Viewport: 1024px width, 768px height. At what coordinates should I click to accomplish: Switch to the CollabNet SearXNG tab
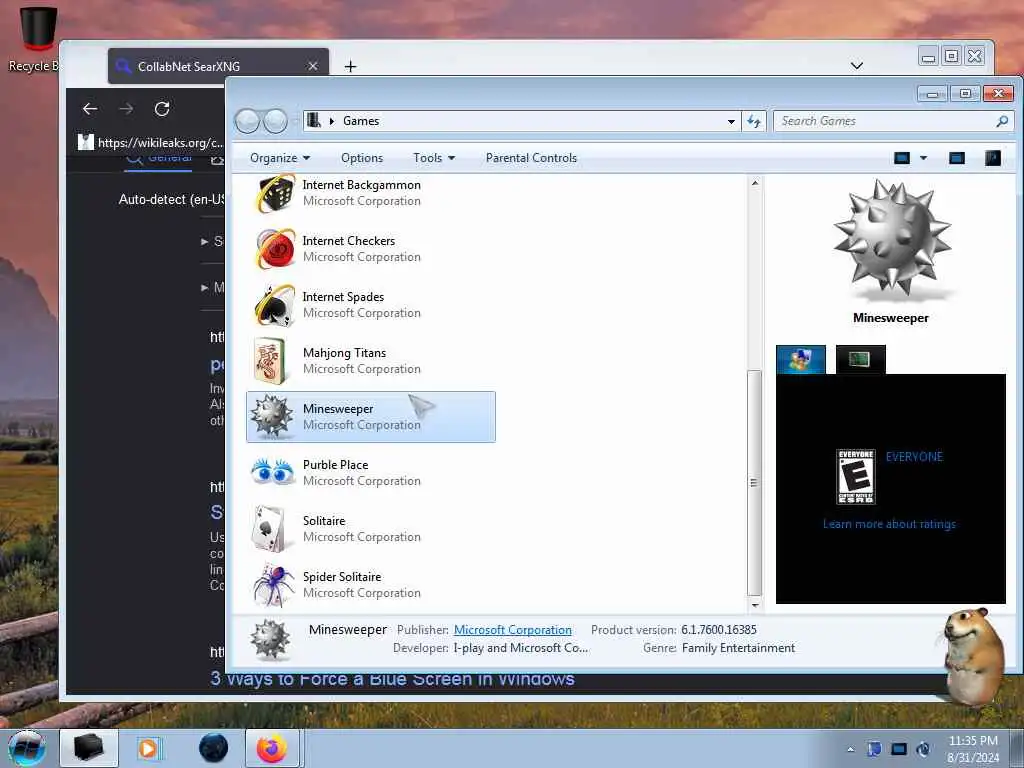click(x=218, y=66)
